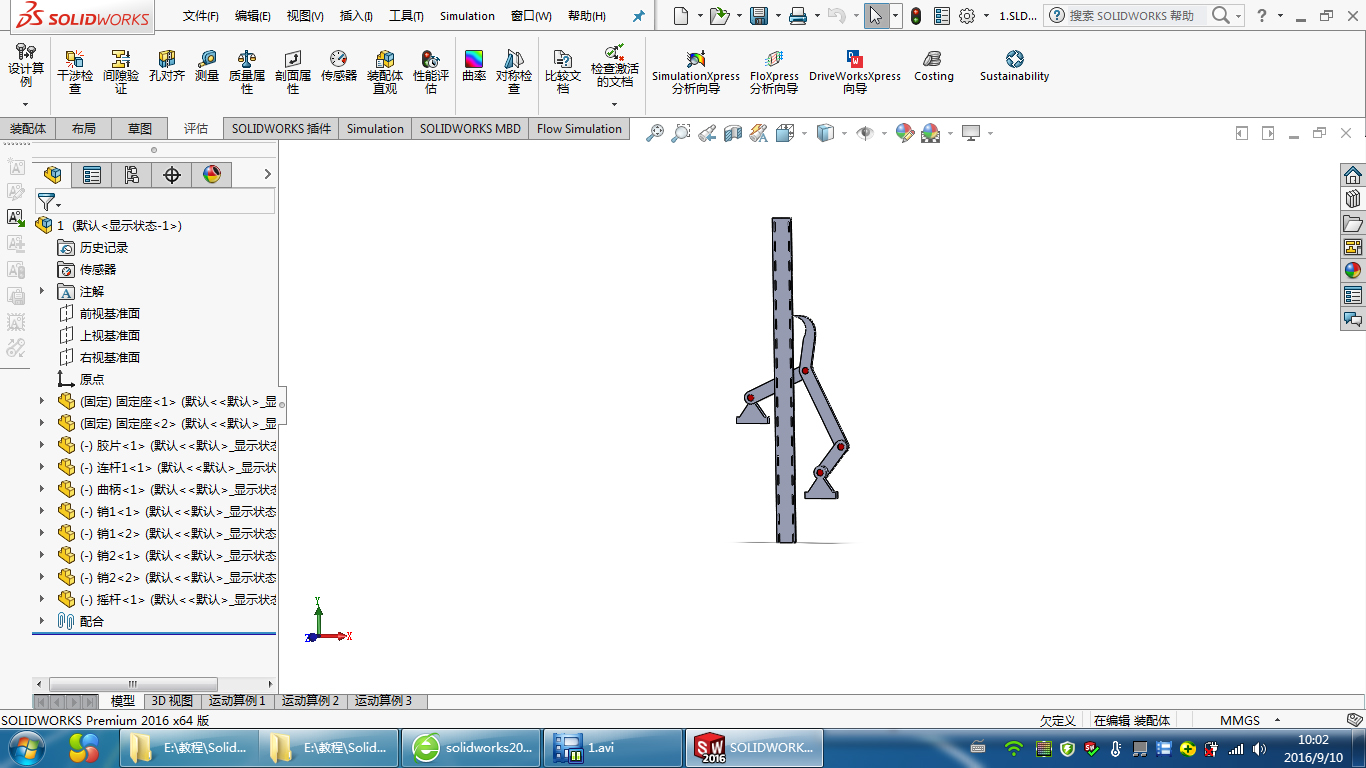This screenshot has height=768, width=1366.
Task: Expand the 摇杆<1> component node
Action: tap(42, 599)
